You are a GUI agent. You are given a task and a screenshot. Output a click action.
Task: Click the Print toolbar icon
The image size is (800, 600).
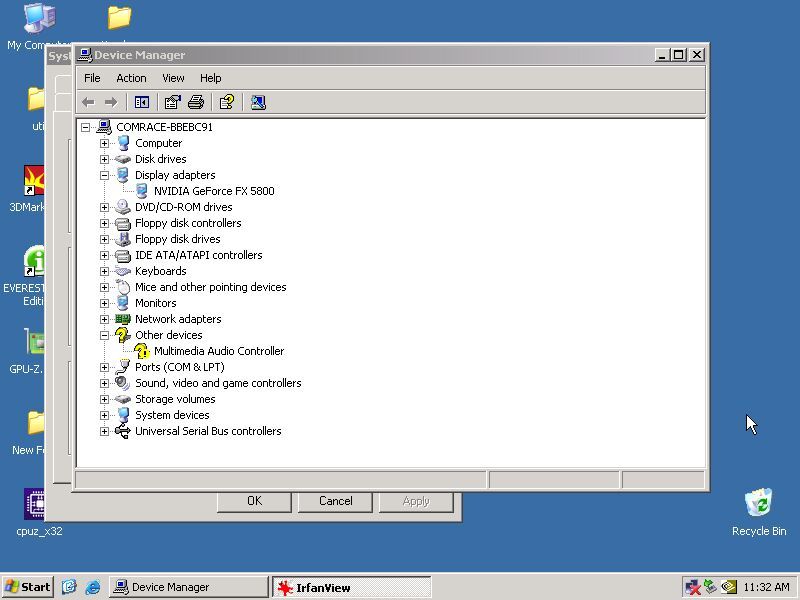196,103
